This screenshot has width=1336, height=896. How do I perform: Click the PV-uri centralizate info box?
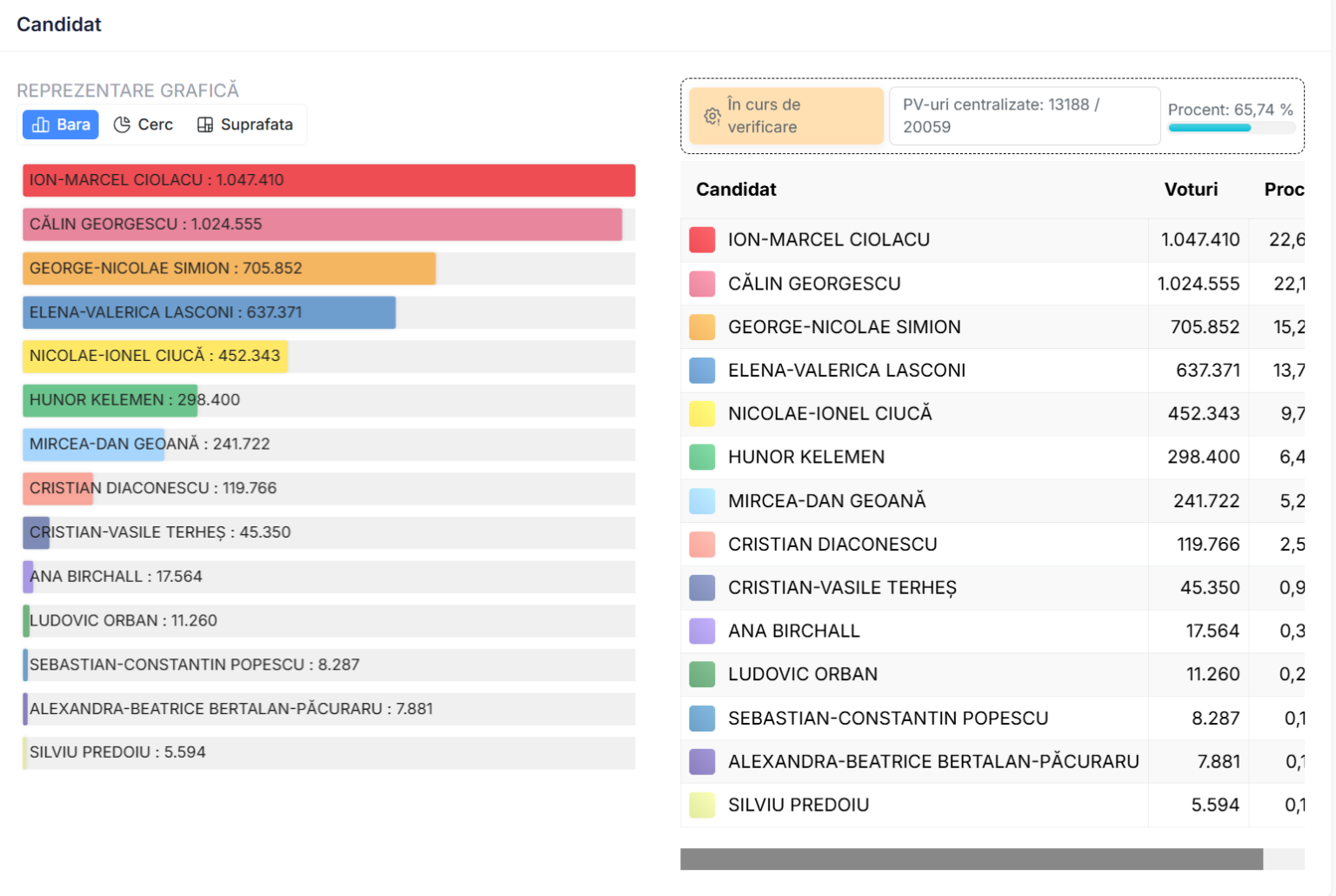pyautogui.click(x=1024, y=116)
